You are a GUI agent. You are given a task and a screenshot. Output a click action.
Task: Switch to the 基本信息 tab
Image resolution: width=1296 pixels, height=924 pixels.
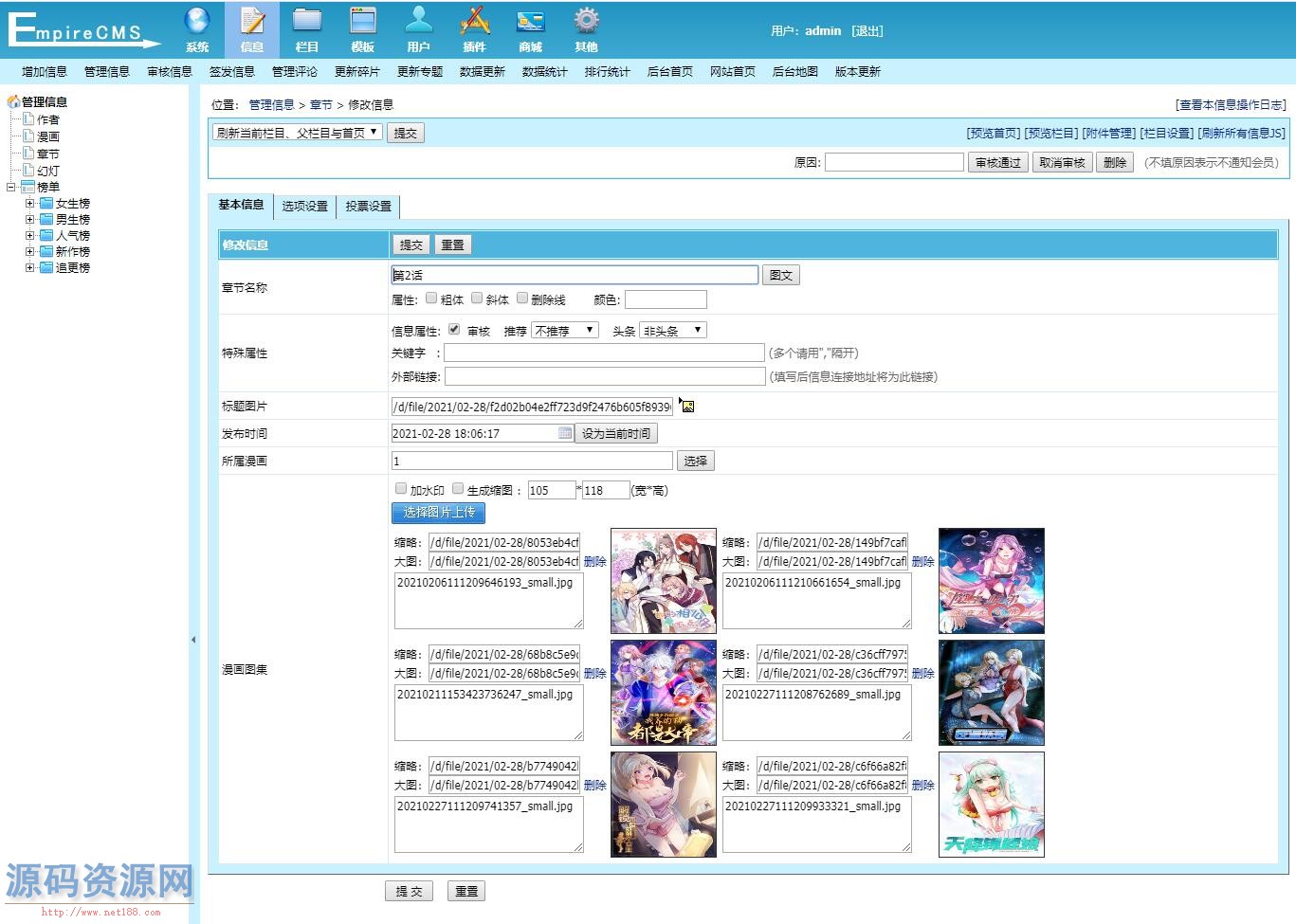tap(241, 205)
